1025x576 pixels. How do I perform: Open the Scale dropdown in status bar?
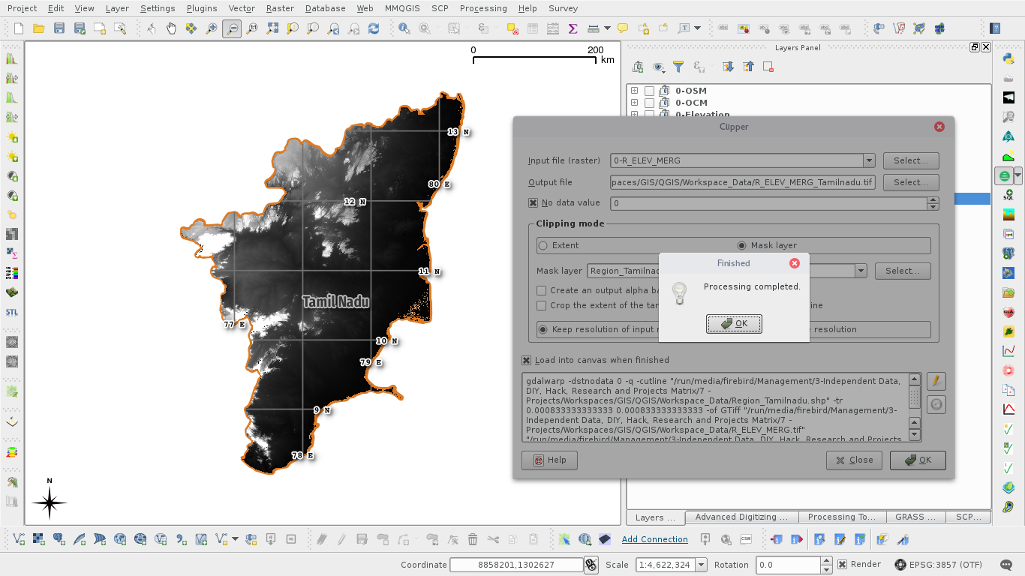701,565
